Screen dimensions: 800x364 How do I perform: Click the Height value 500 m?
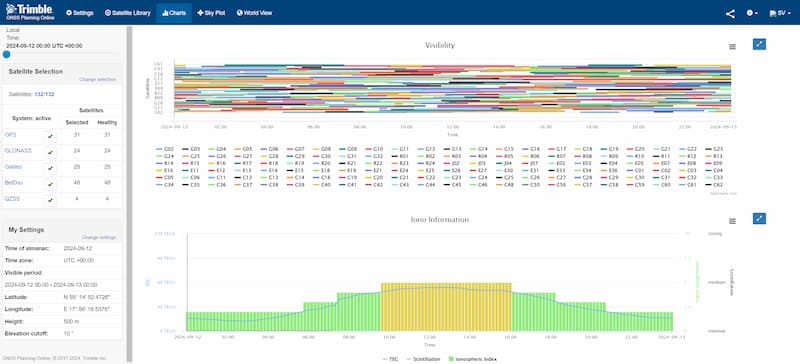(71, 322)
